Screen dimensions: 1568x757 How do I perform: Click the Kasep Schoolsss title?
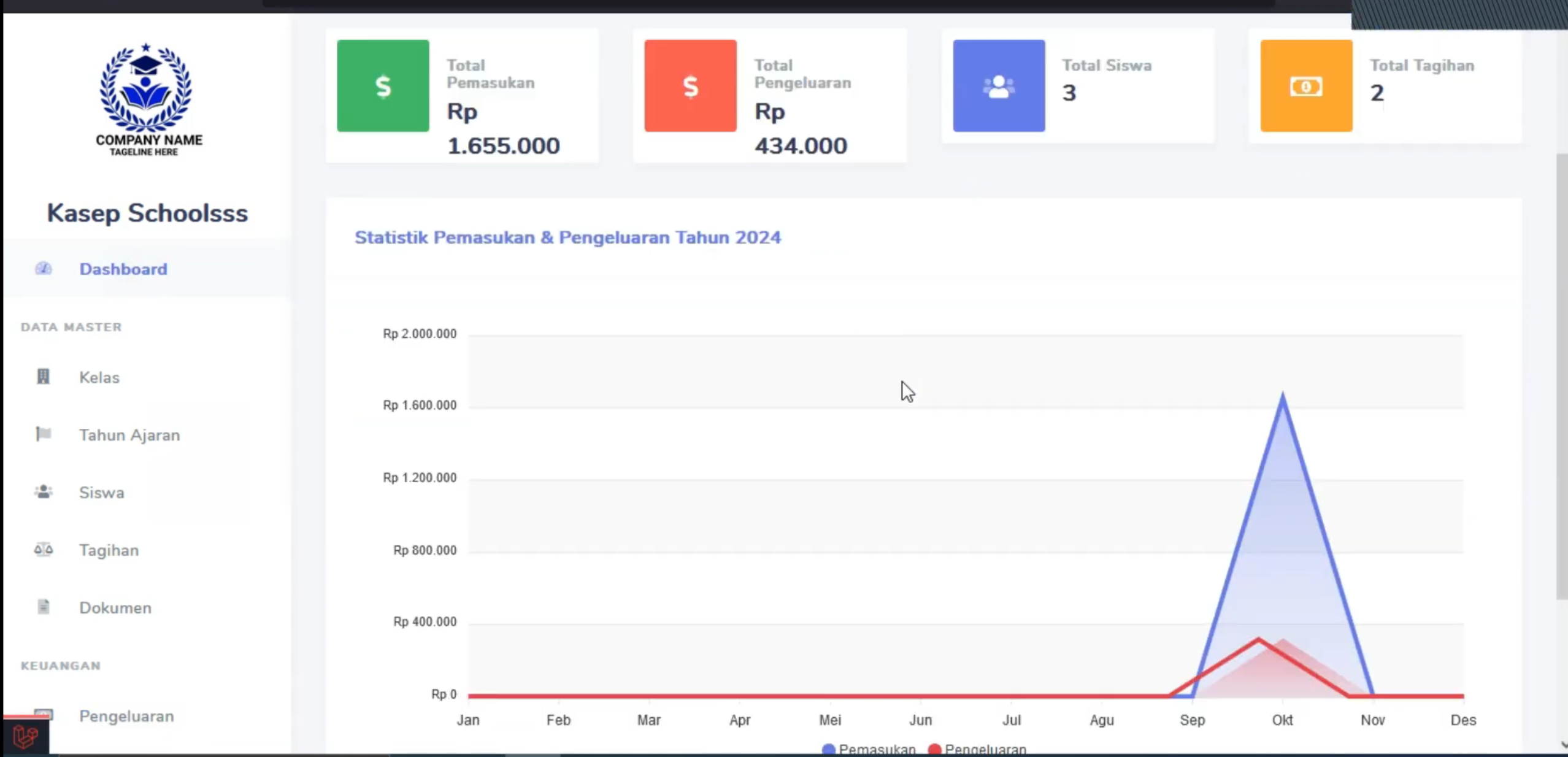tap(147, 213)
